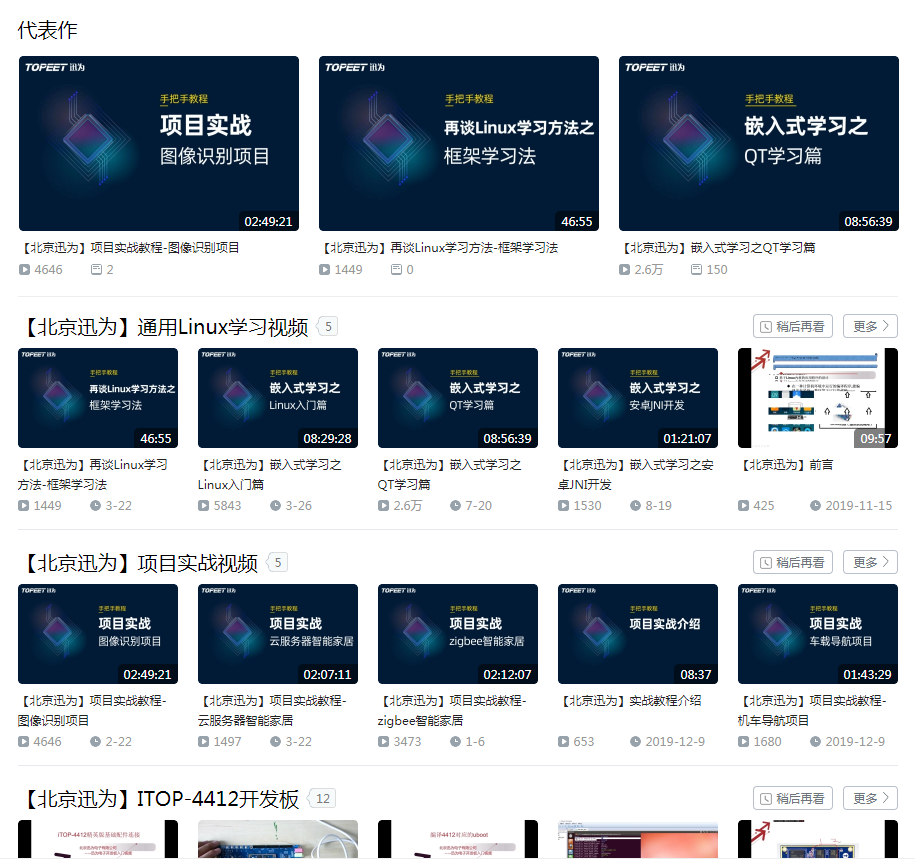Viewport: 915px width, 859px height.
Task: Click the play-count icon beside 425
Action: (x=743, y=505)
